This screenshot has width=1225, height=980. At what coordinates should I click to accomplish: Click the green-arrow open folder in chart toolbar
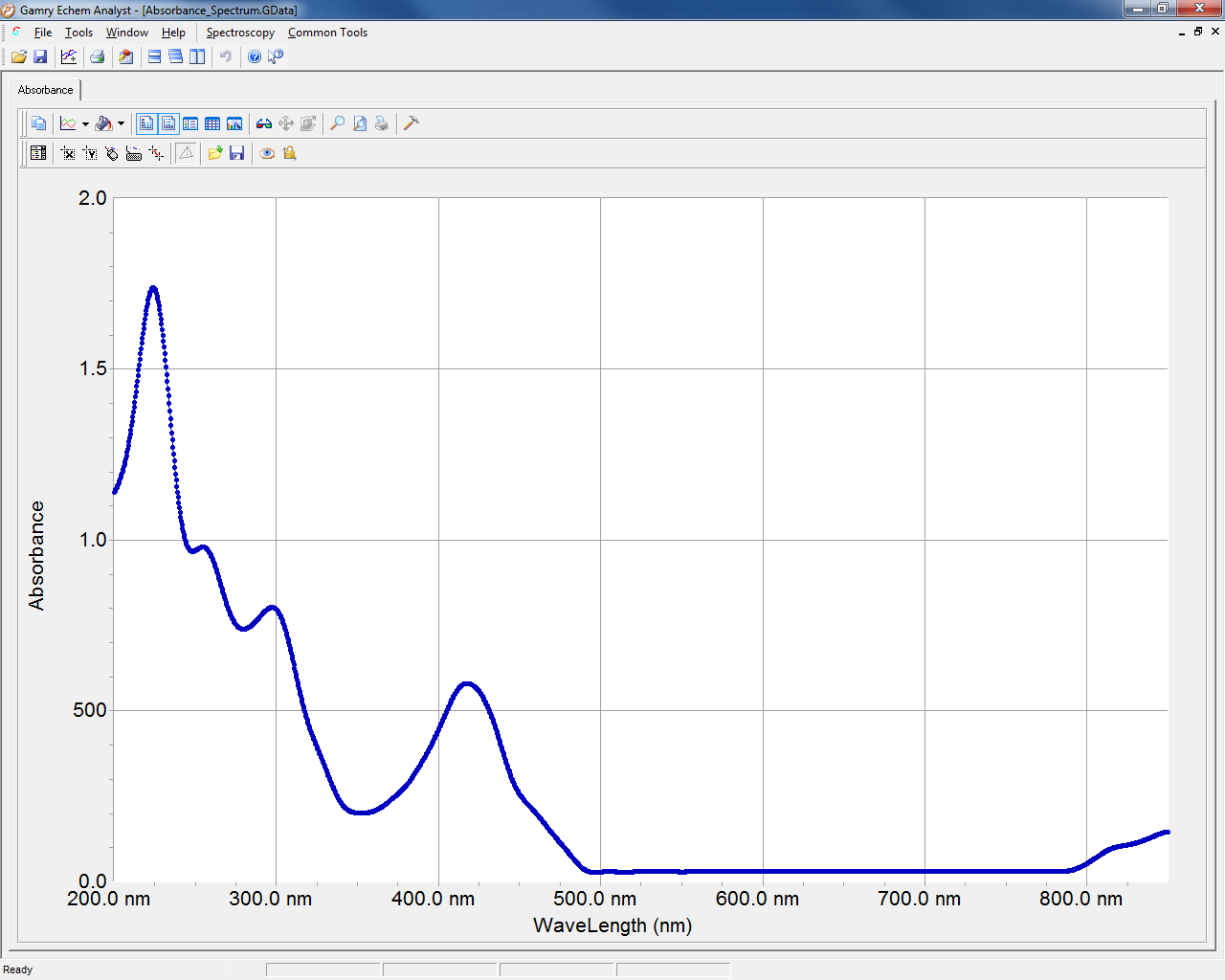click(x=214, y=153)
